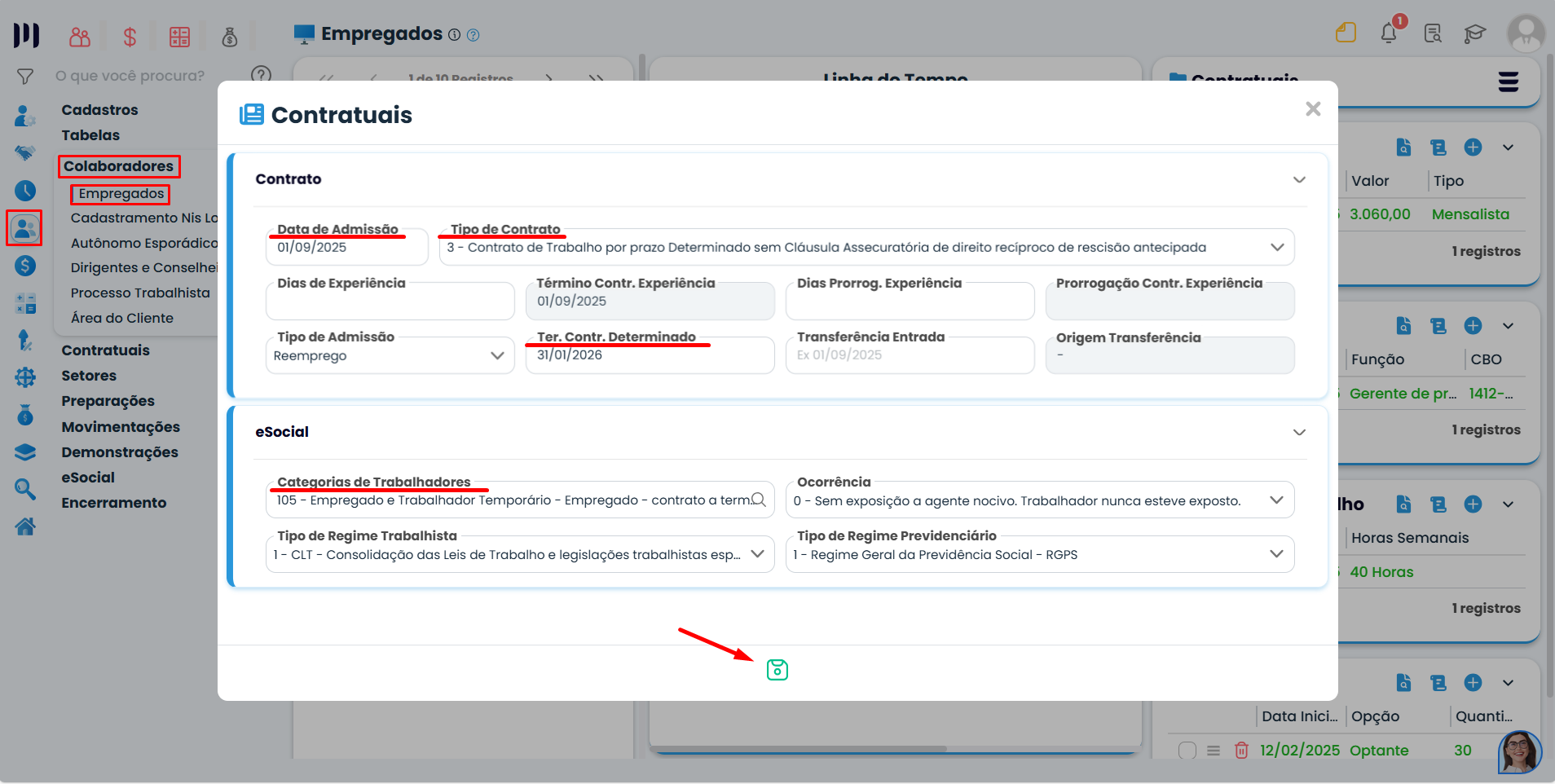The image size is (1555, 784).
Task: Add a record in the Horas Semanais card
Action: click(x=1473, y=504)
